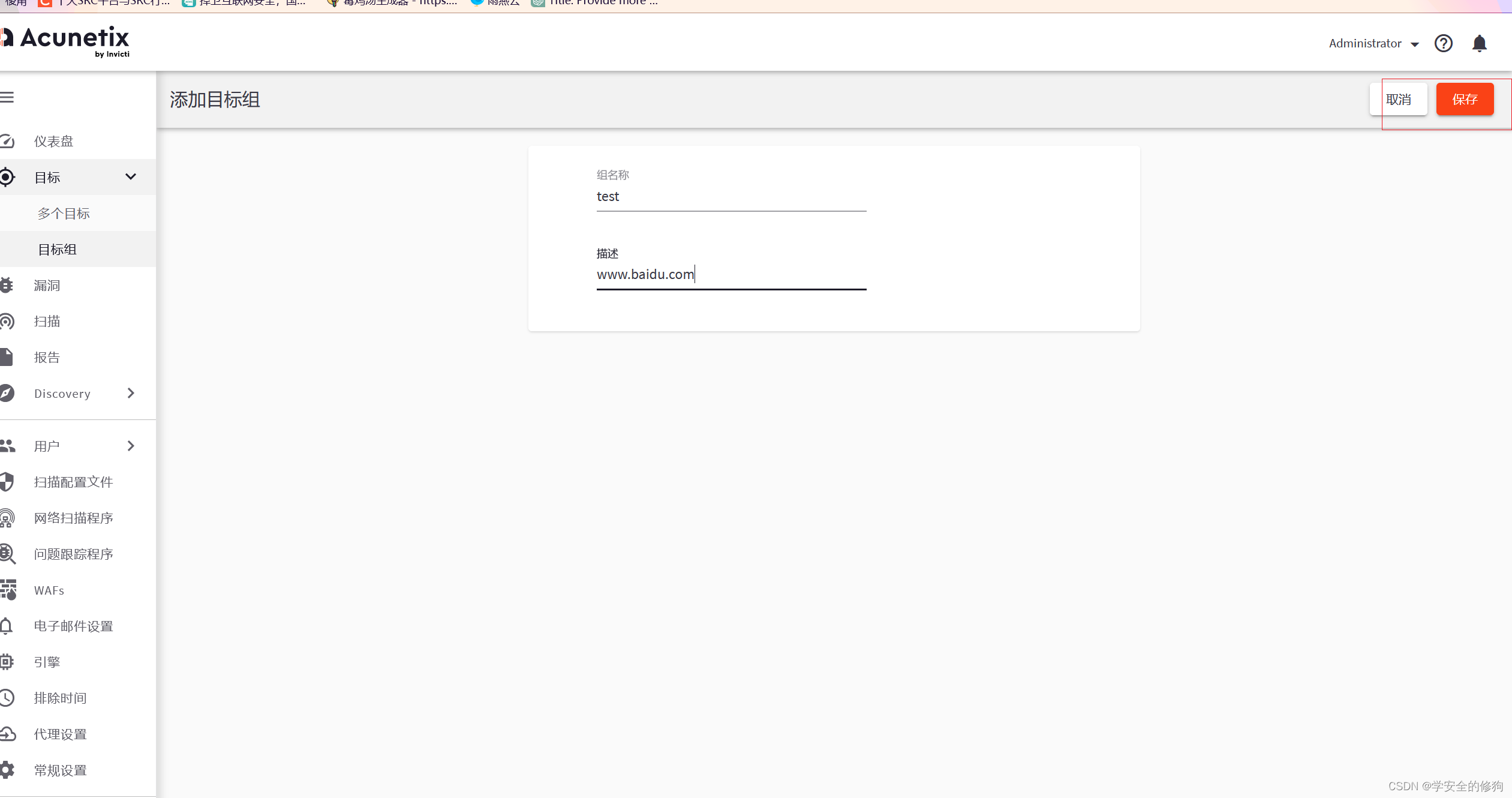Expand the Discovery submenu

(130, 393)
